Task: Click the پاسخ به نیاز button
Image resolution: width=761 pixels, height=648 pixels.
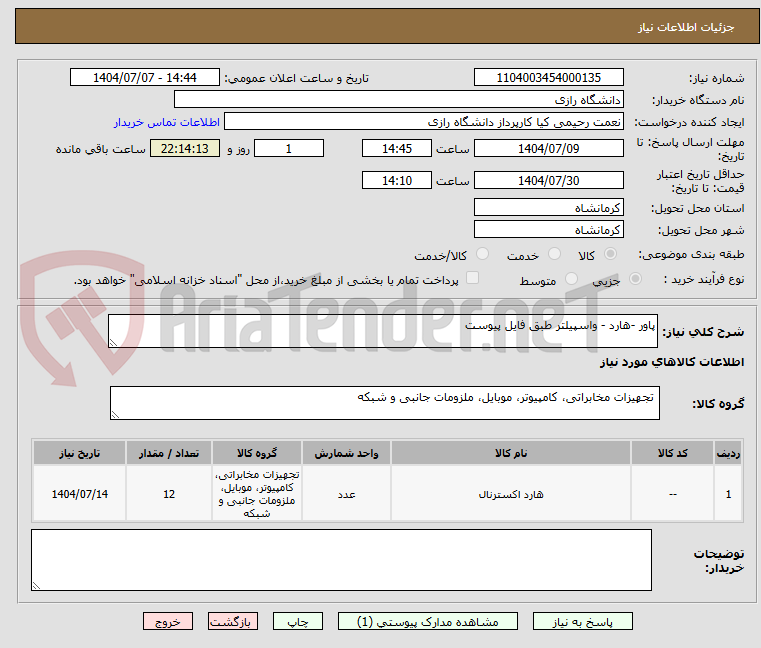Action: (582, 621)
